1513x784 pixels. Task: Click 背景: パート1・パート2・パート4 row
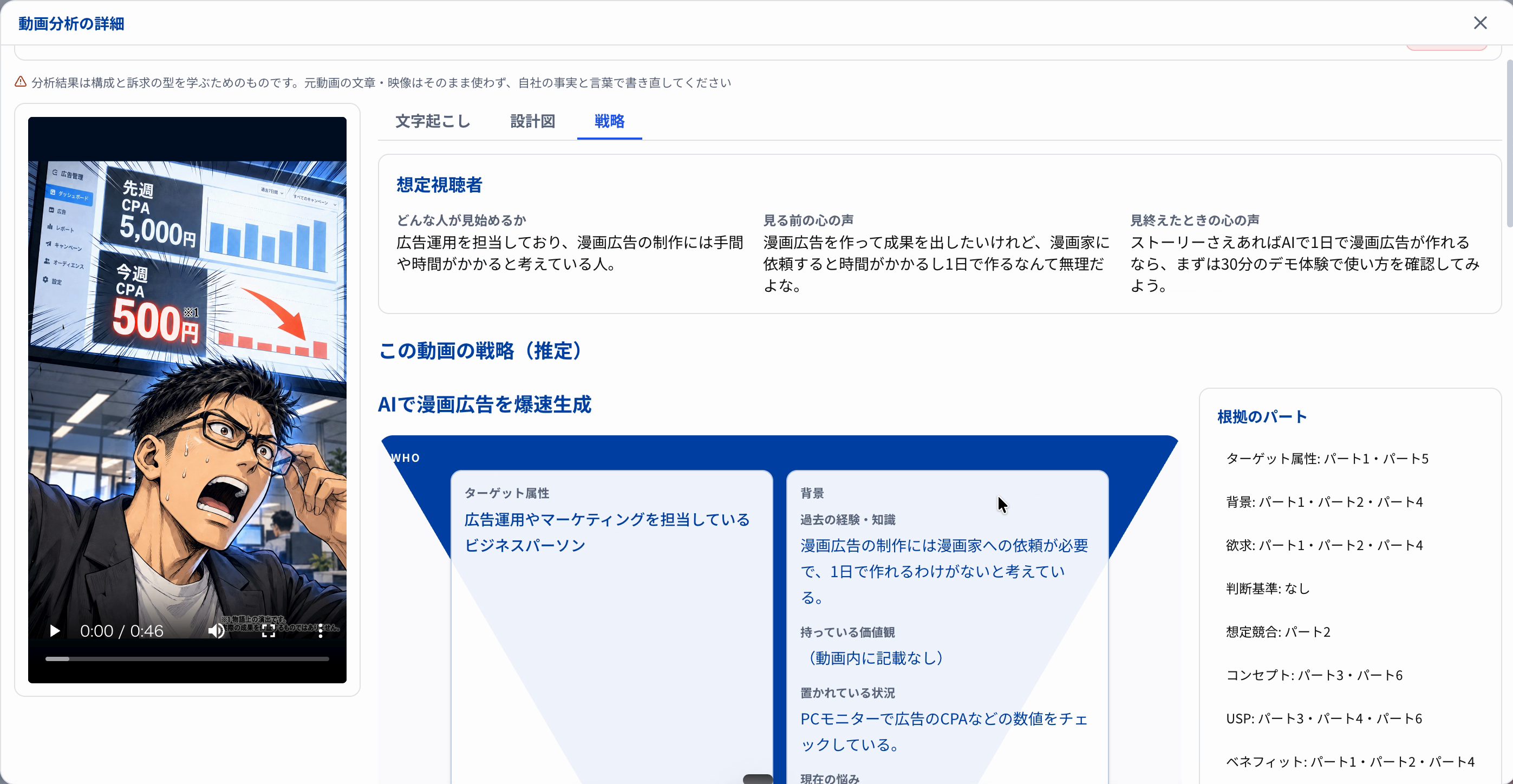click(1325, 502)
